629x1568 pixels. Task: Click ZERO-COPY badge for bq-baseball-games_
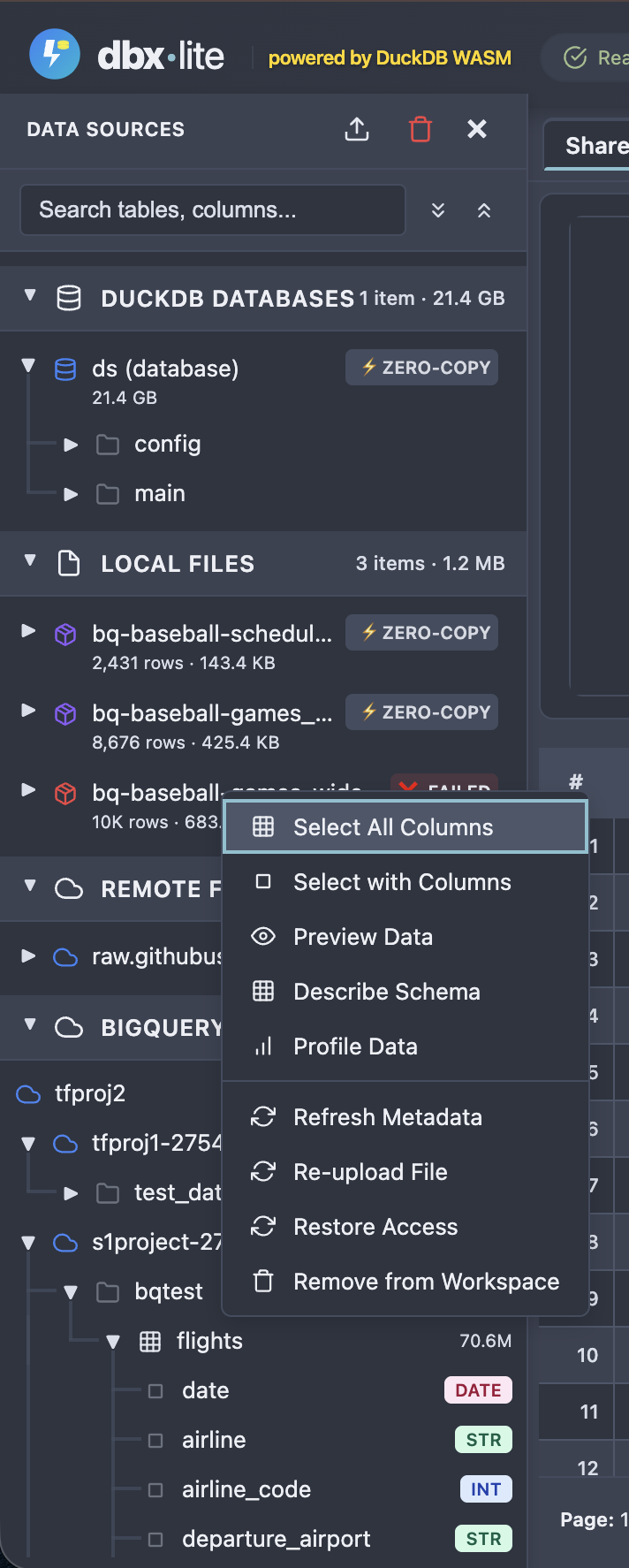pos(422,712)
